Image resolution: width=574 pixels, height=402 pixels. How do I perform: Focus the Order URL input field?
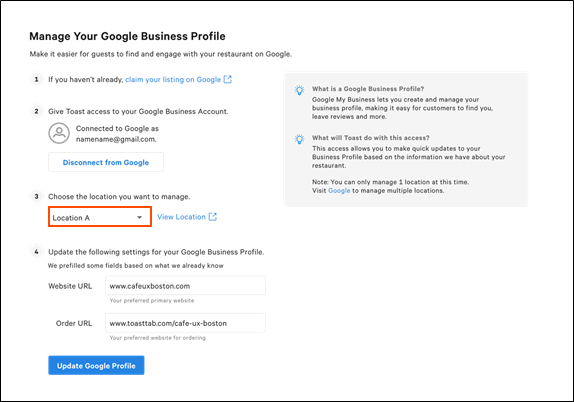pyautogui.click(x=185, y=323)
